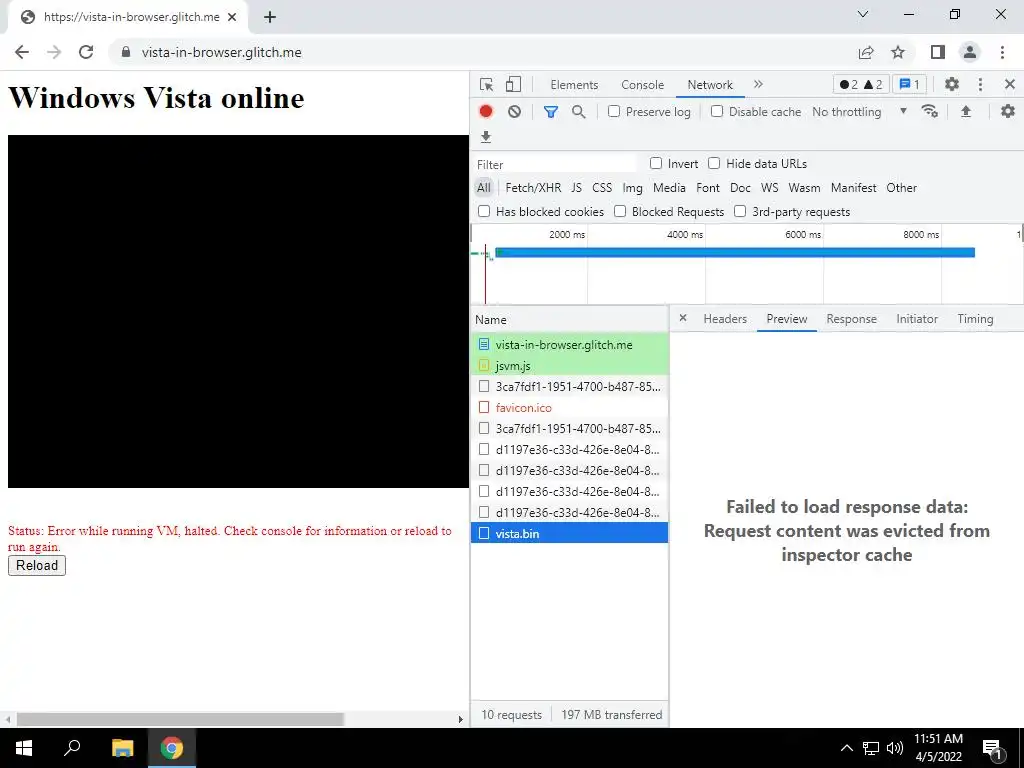
Task: Clear the network log icon
Action: (x=515, y=112)
